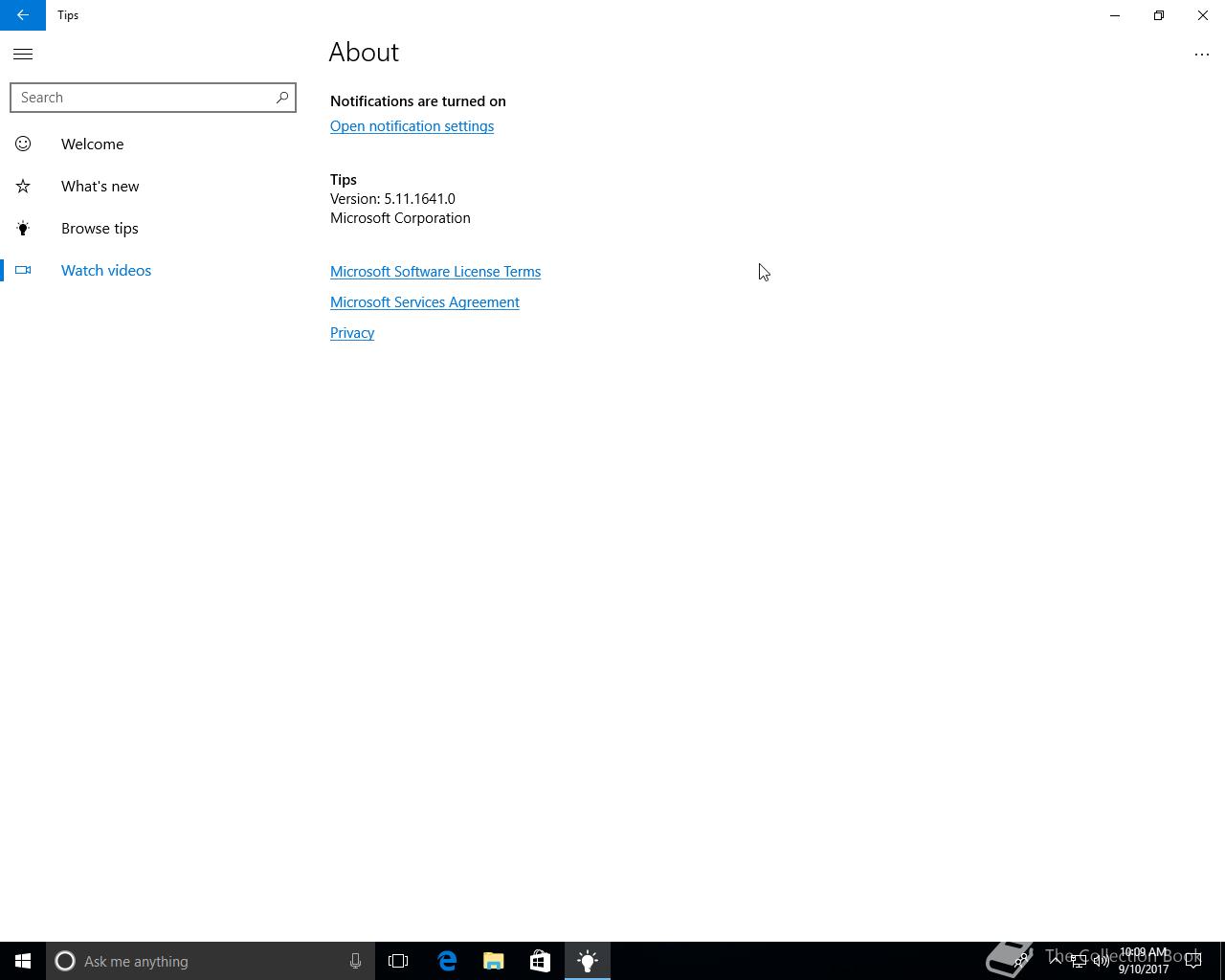This screenshot has width=1225, height=980.
Task: Open Task View from taskbar
Action: click(x=398, y=961)
